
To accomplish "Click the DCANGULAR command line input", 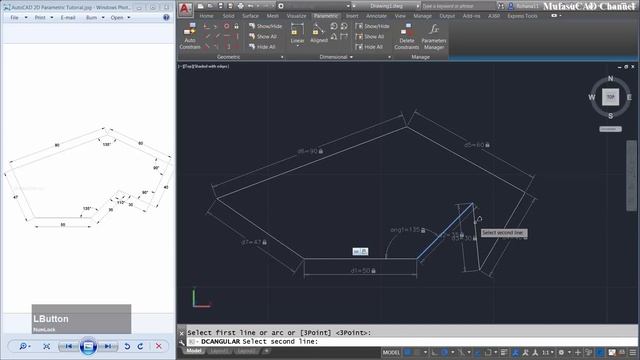I will tap(412, 342).
